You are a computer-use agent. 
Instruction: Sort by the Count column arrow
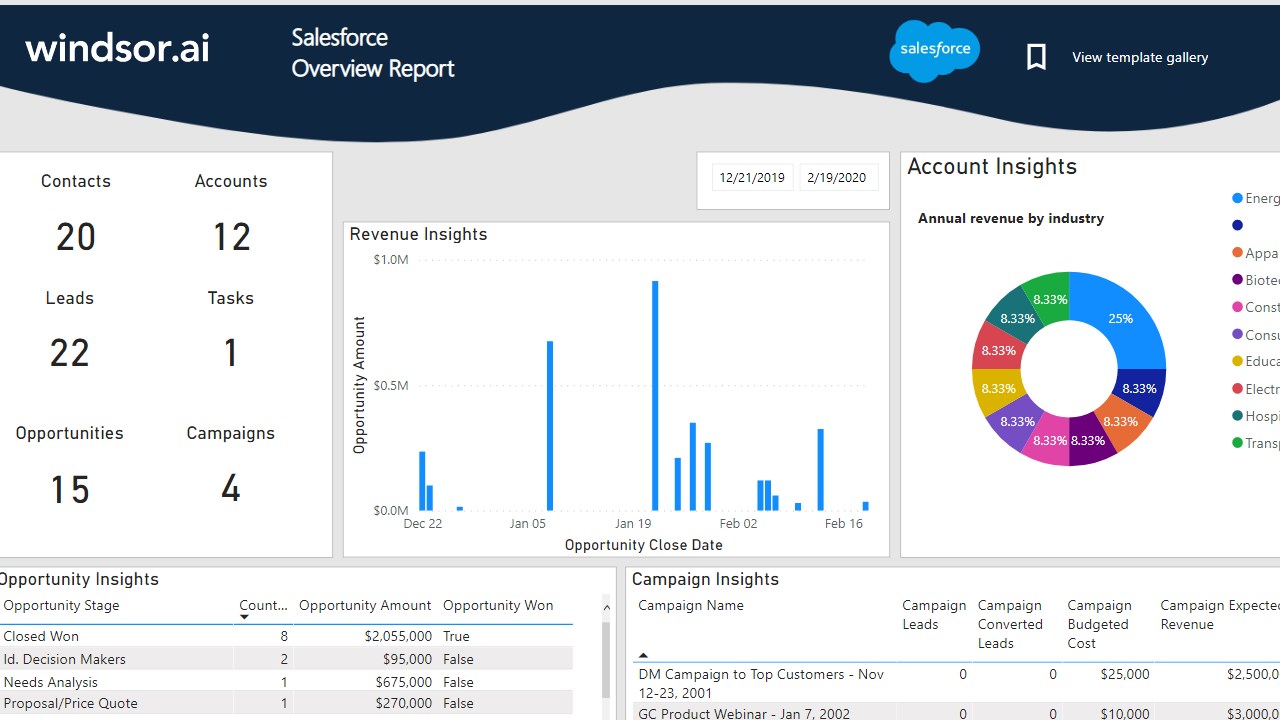coord(244,617)
